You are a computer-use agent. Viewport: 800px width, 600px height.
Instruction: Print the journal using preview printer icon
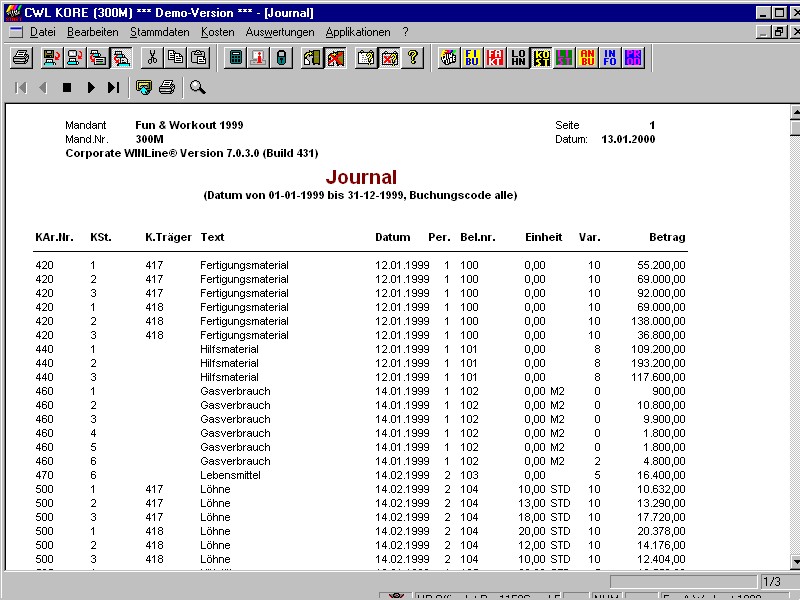(167, 87)
